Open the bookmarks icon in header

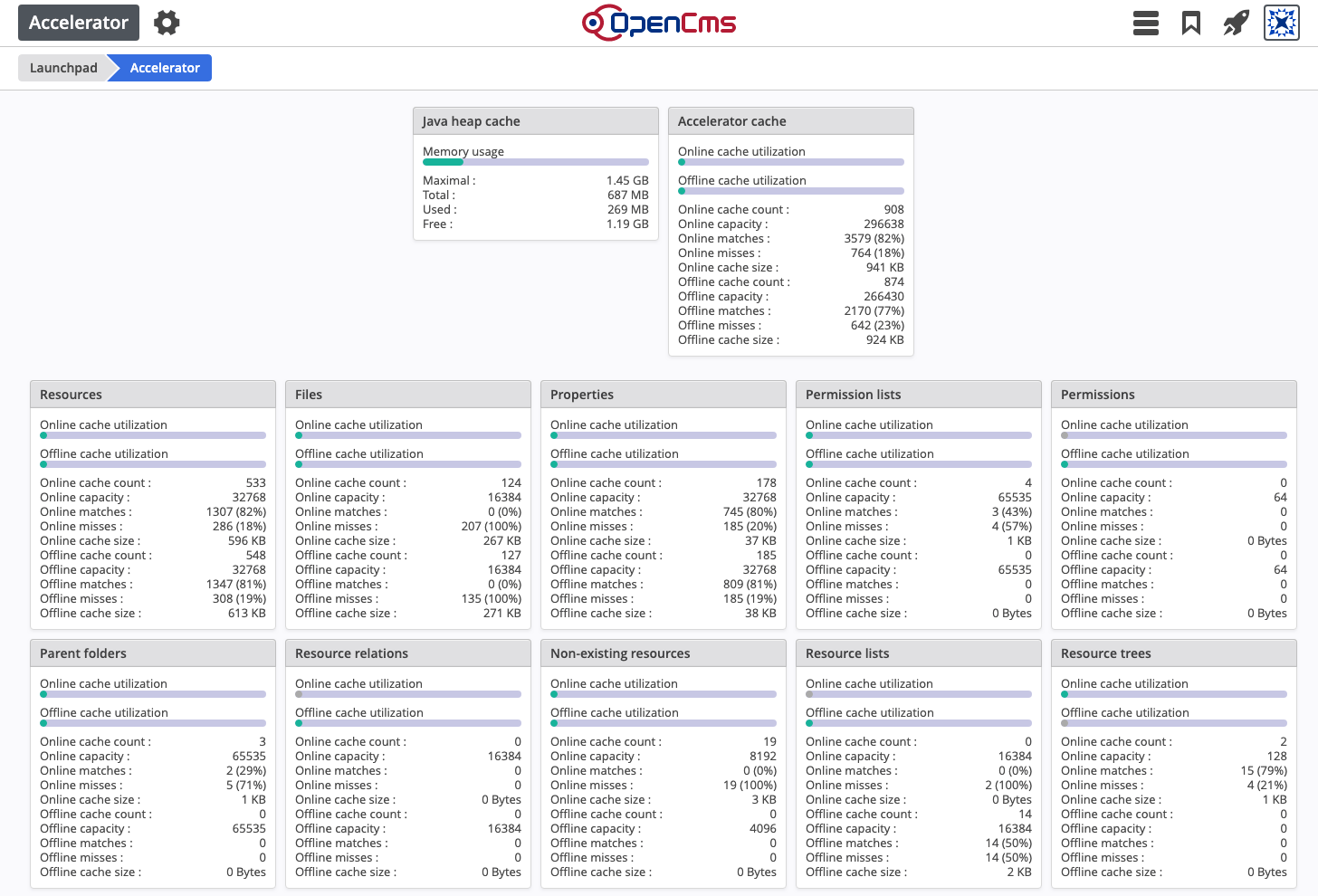(x=1191, y=23)
